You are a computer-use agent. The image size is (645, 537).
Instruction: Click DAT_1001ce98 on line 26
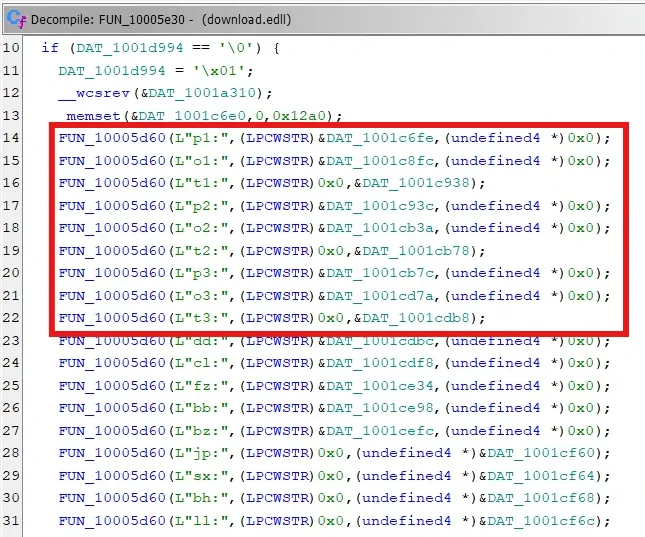[x=380, y=408]
